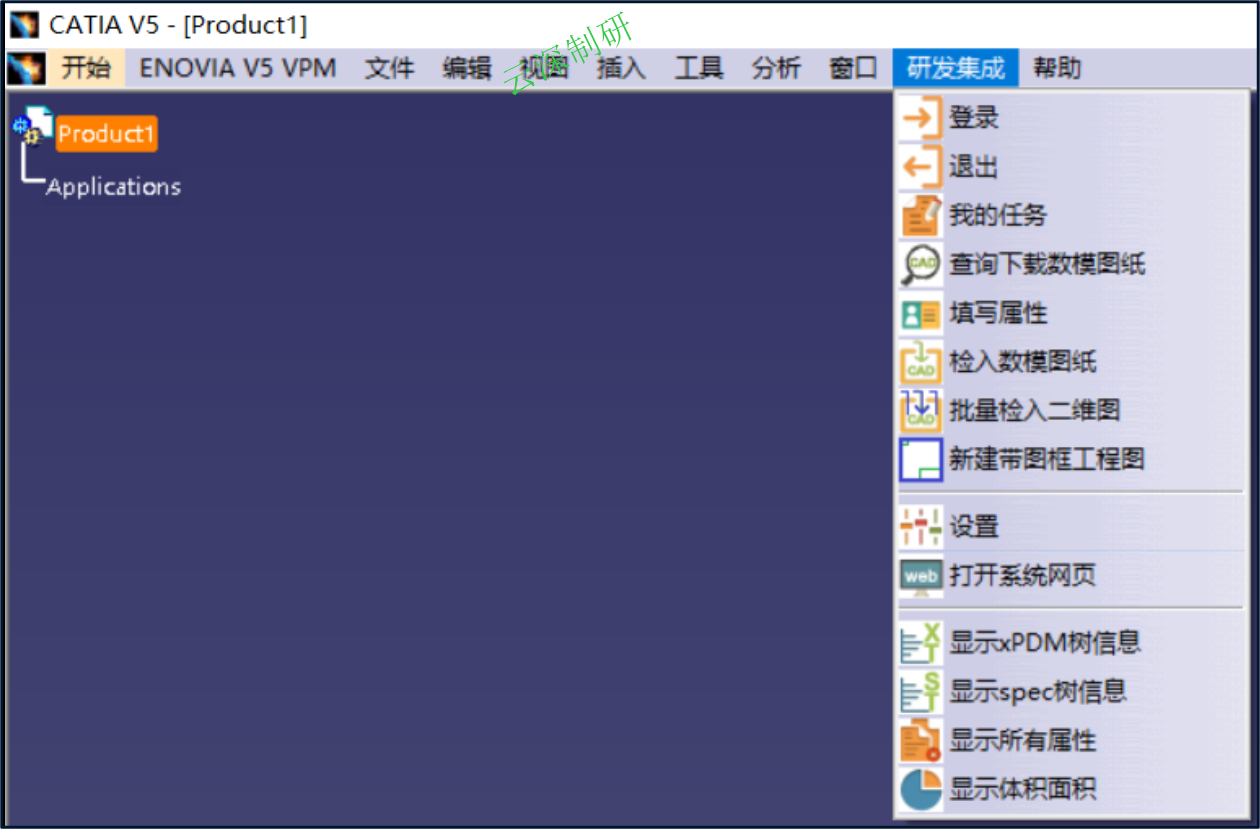Viewport: 1260px width, 829px height.
Task: Click the blue frame icon for 新建带图框工程图
Action: (921, 459)
